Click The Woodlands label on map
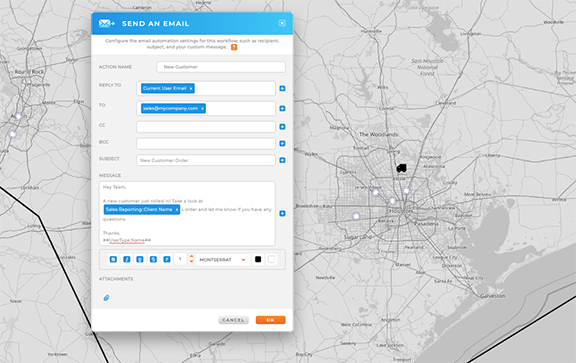The width and height of the screenshot is (576, 363). 378,134
